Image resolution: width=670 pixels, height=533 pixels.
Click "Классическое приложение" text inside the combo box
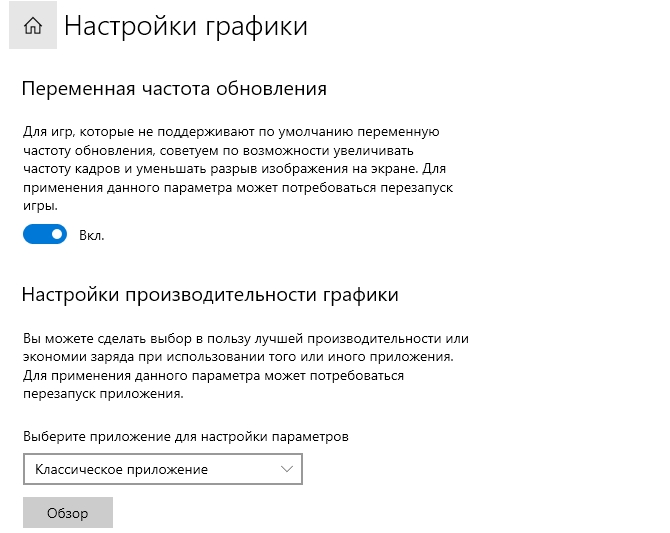[x=121, y=469]
